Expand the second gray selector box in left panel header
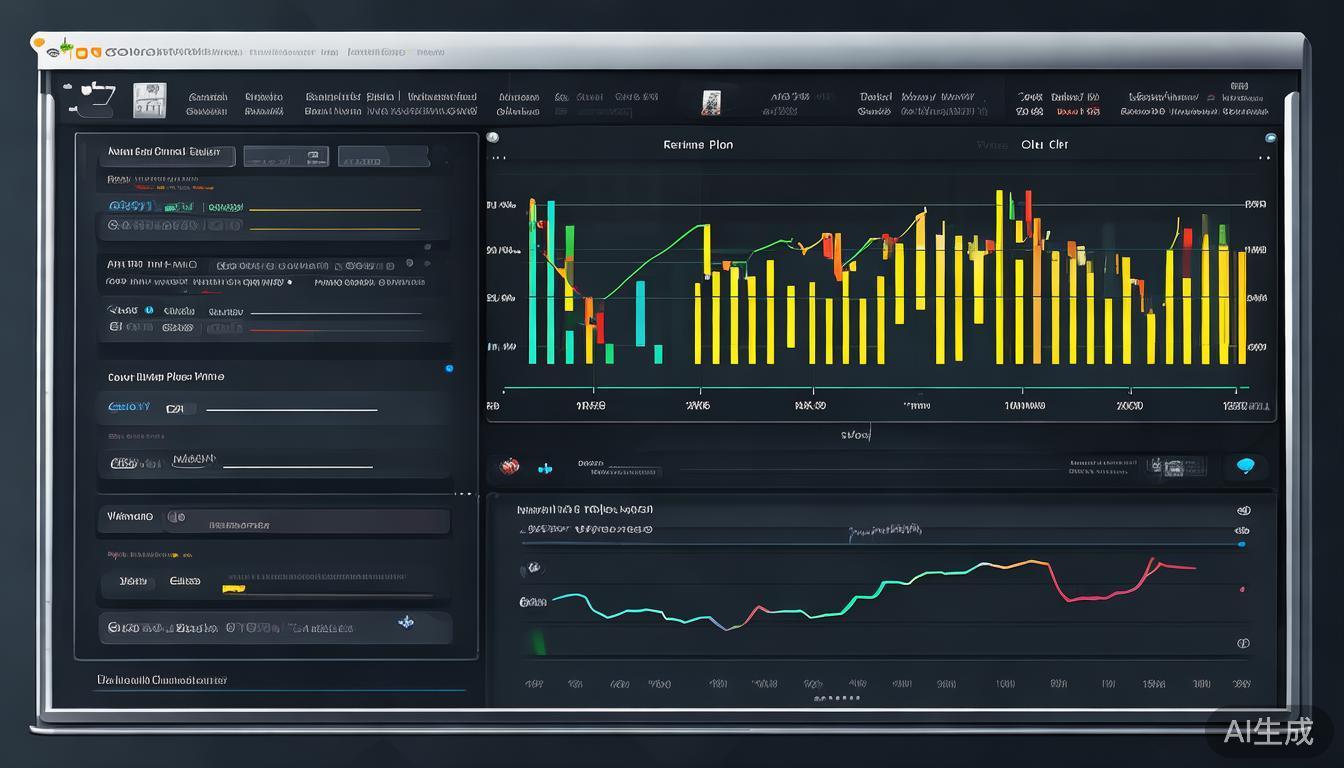The width and height of the screenshot is (1344, 768). click(382, 157)
